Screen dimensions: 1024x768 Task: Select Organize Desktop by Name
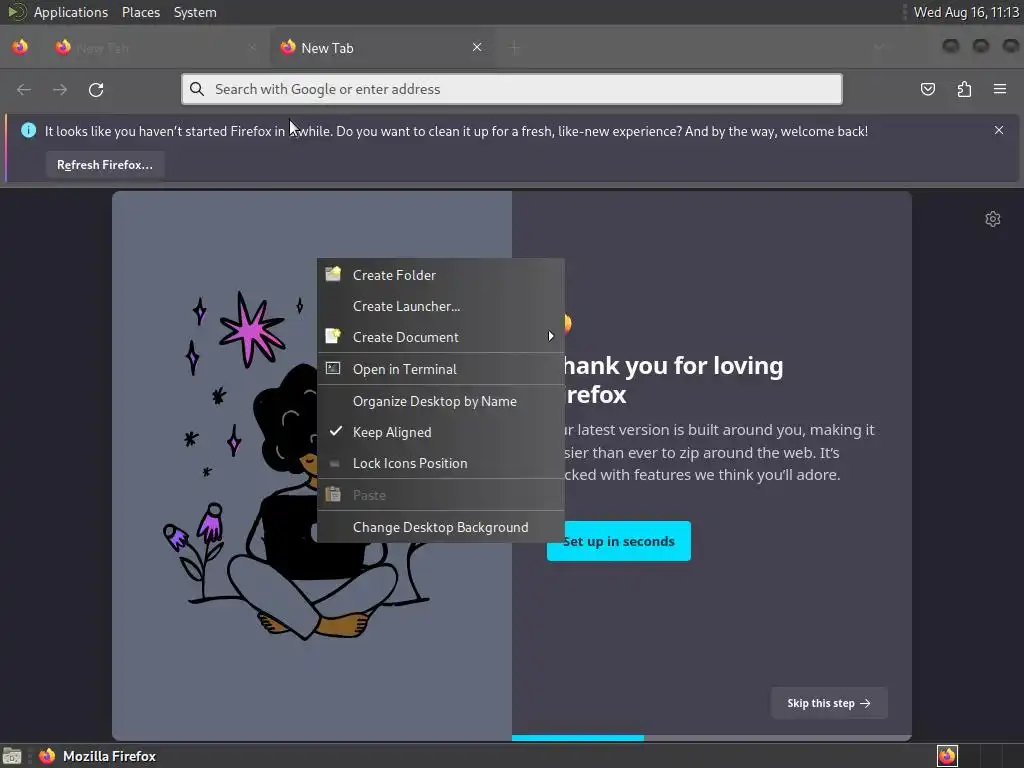click(x=441, y=401)
